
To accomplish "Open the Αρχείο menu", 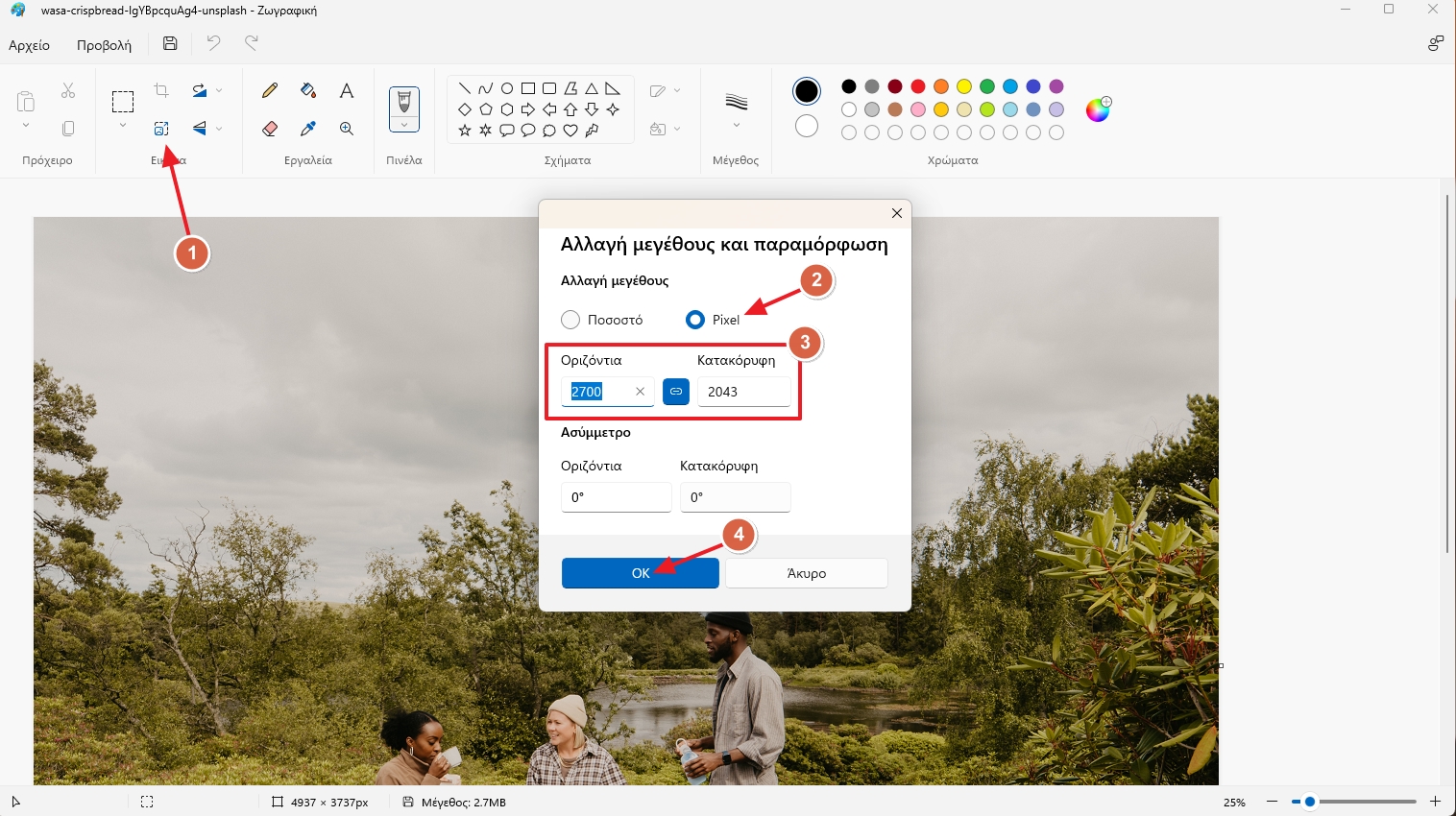I will [30, 45].
